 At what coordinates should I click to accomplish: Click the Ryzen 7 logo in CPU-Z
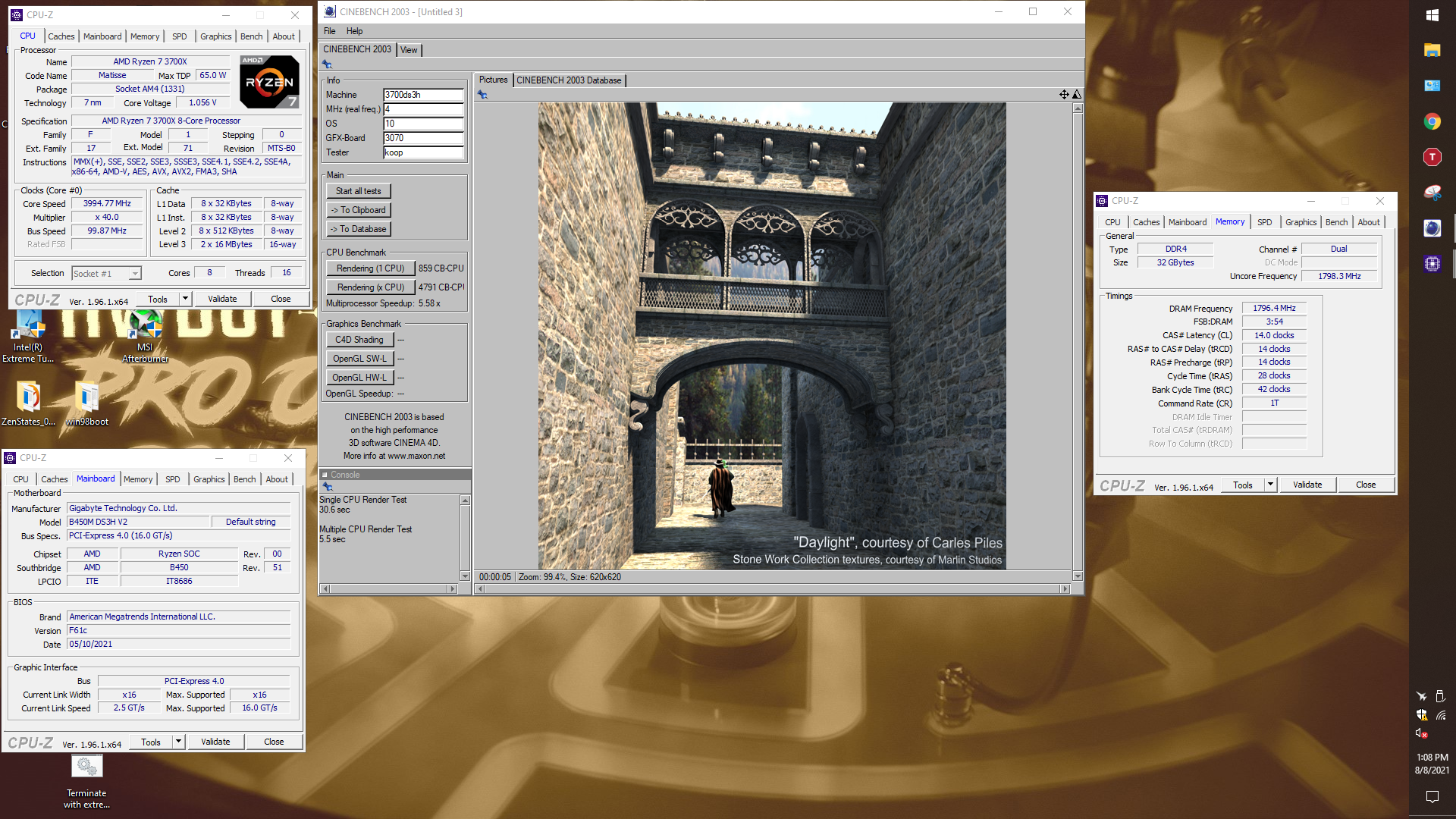click(269, 81)
